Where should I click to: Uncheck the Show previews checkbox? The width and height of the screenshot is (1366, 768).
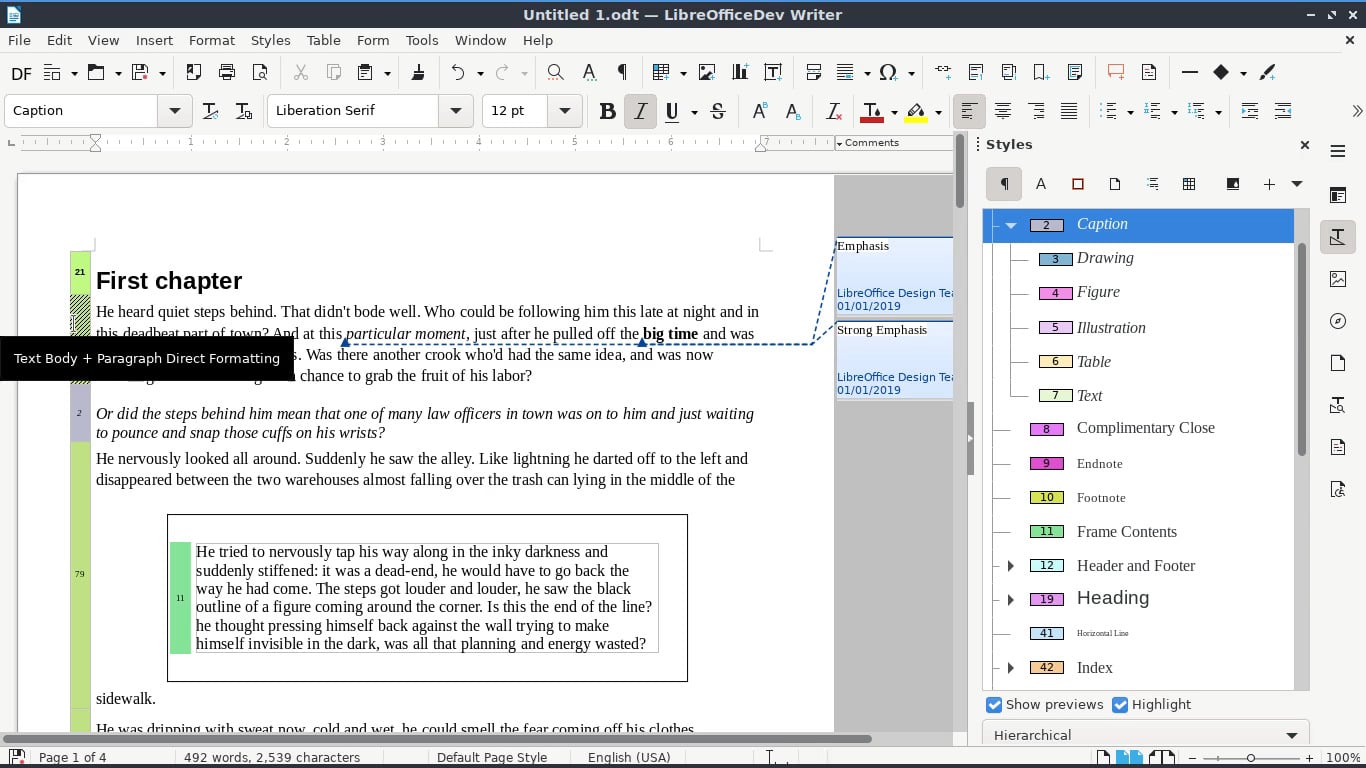click(x=994, y=705)
